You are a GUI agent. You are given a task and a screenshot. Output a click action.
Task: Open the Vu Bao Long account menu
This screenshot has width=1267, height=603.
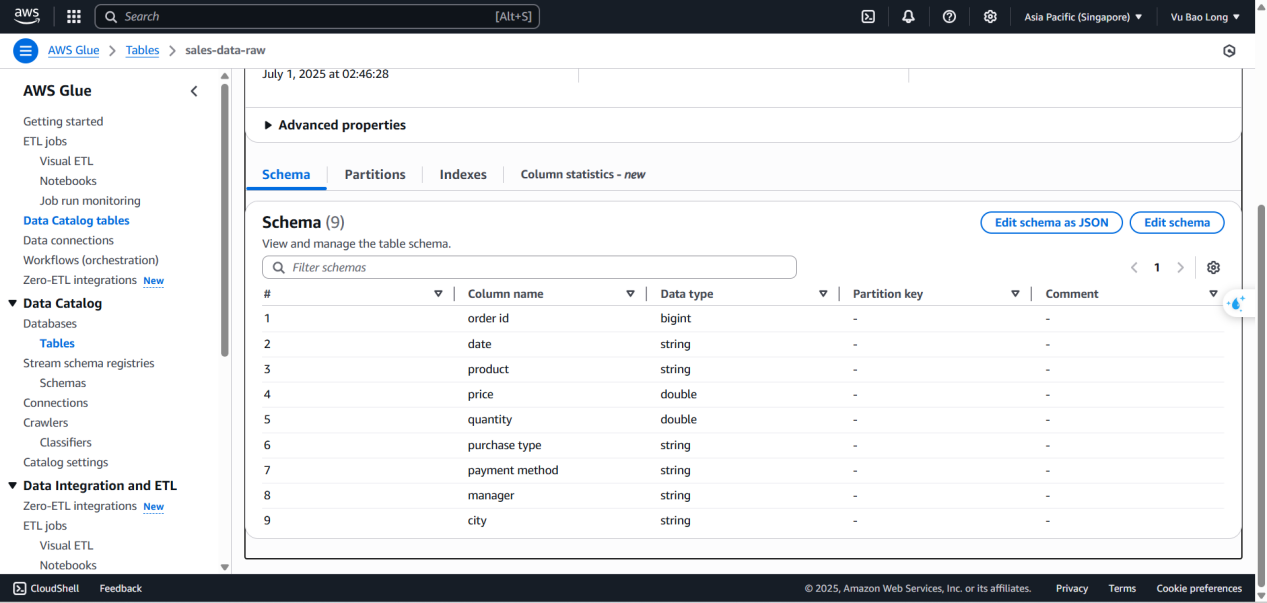[x=1205, y=17]
